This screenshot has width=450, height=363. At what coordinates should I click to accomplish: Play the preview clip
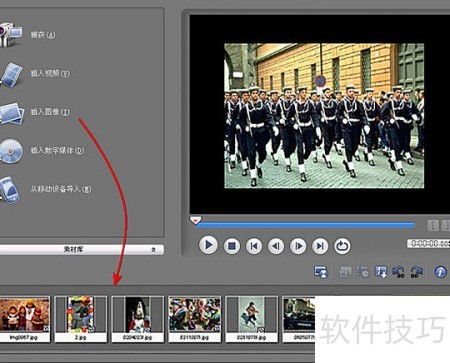coord(208,246)
